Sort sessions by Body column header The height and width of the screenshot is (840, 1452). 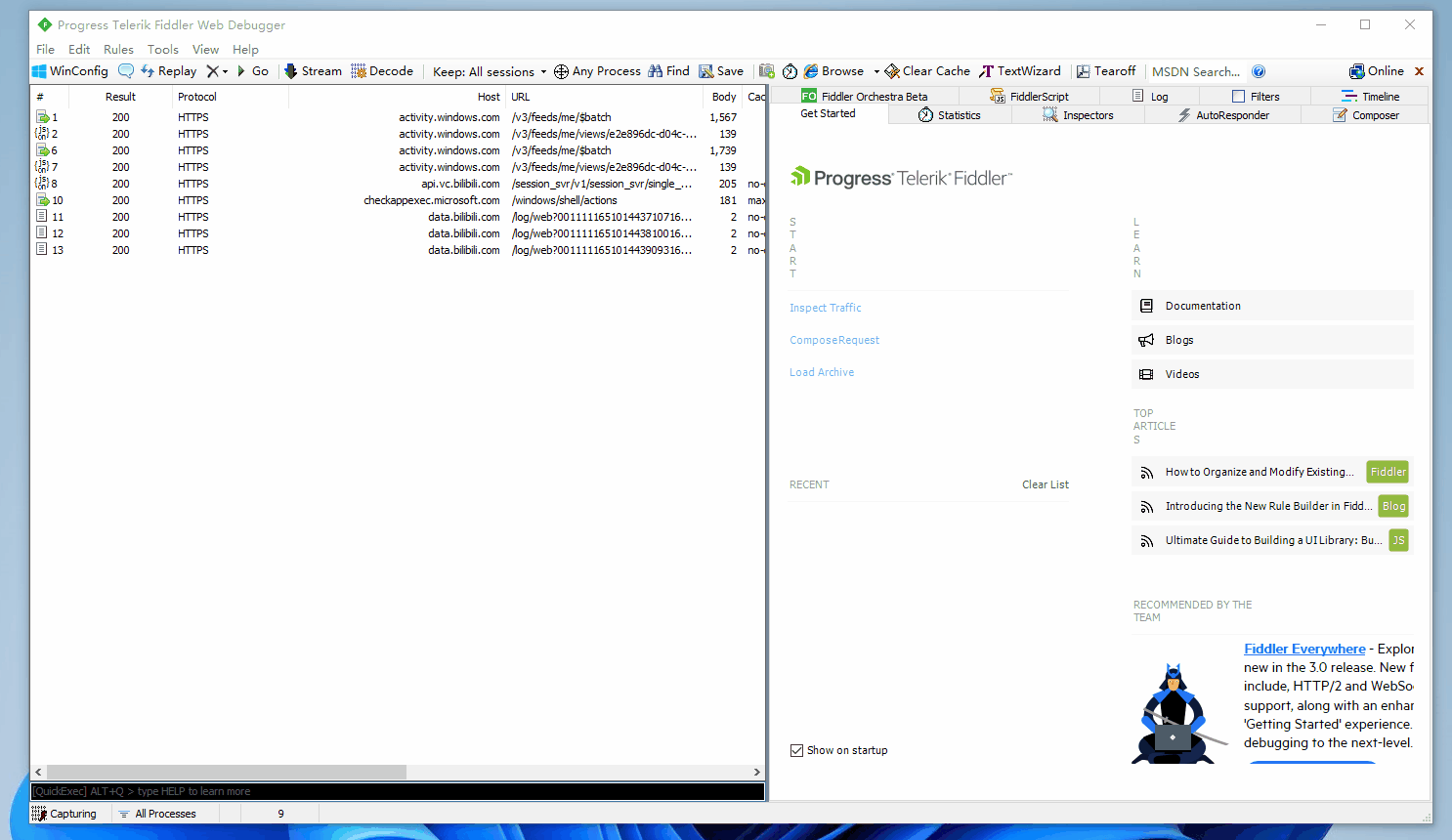click(724, 97)
